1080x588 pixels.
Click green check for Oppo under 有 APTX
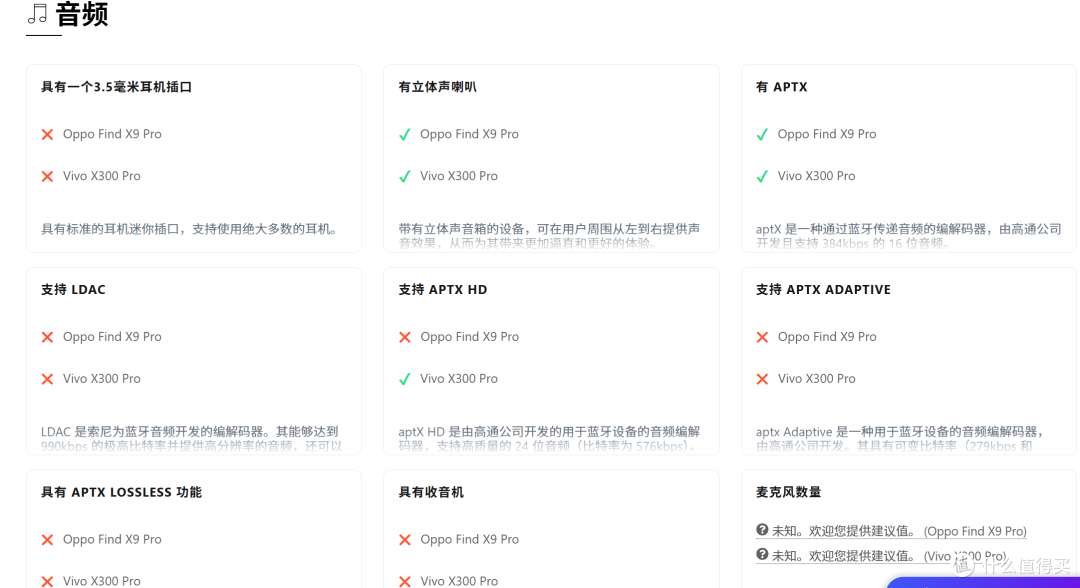[x=762, y=134]
